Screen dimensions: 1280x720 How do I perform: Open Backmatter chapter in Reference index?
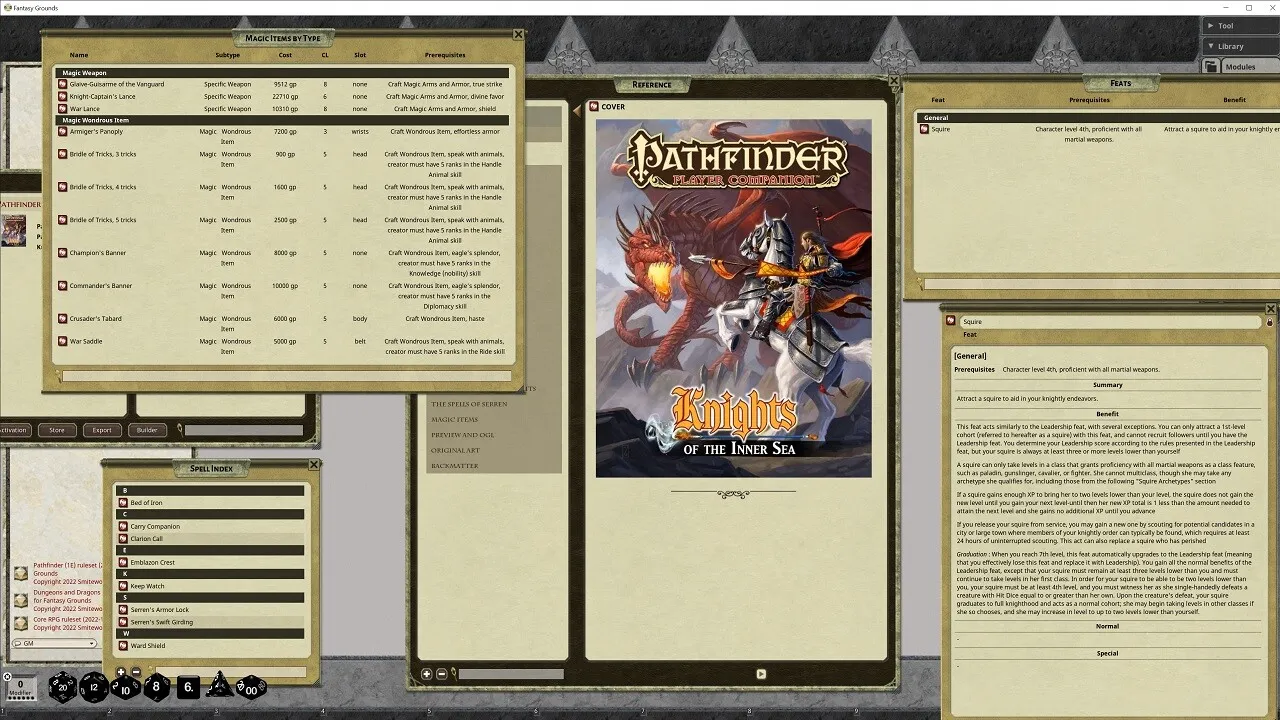(x=454, y=465)
